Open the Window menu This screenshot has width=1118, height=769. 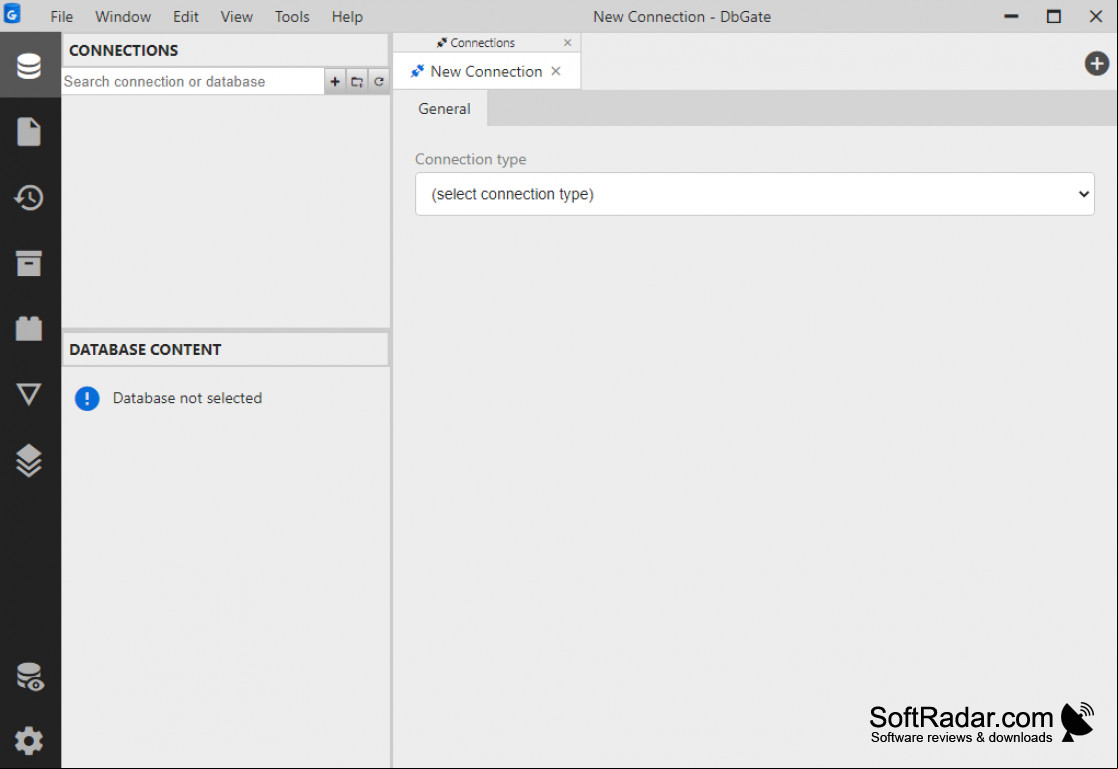point(123,16)
